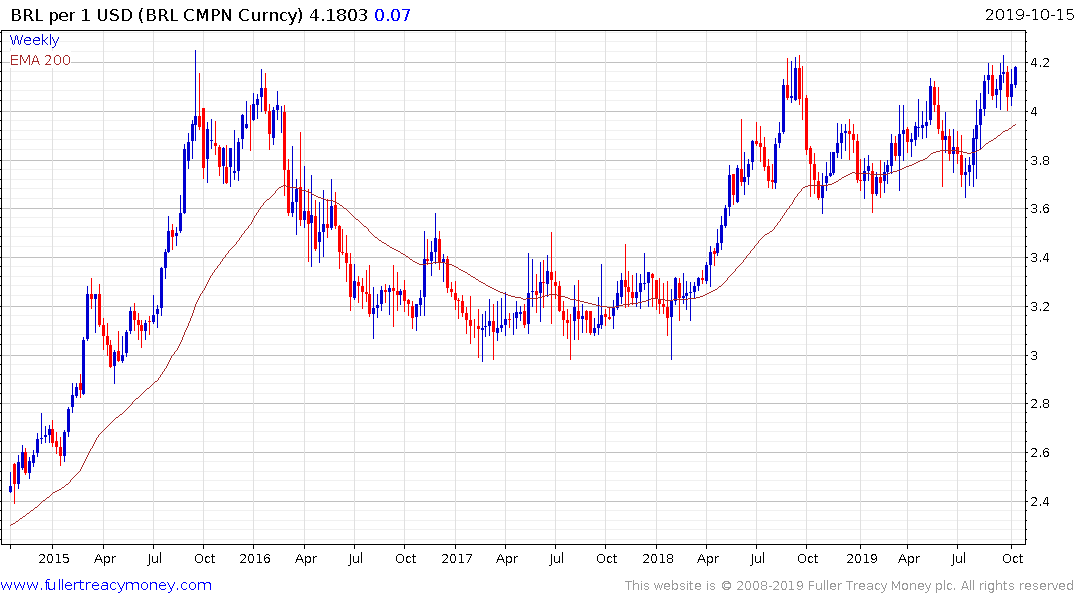Image resolution: width=1075 pixels, height=600 pixels.
Task: Click the 2015 time axis label
Action: [54, 558]
